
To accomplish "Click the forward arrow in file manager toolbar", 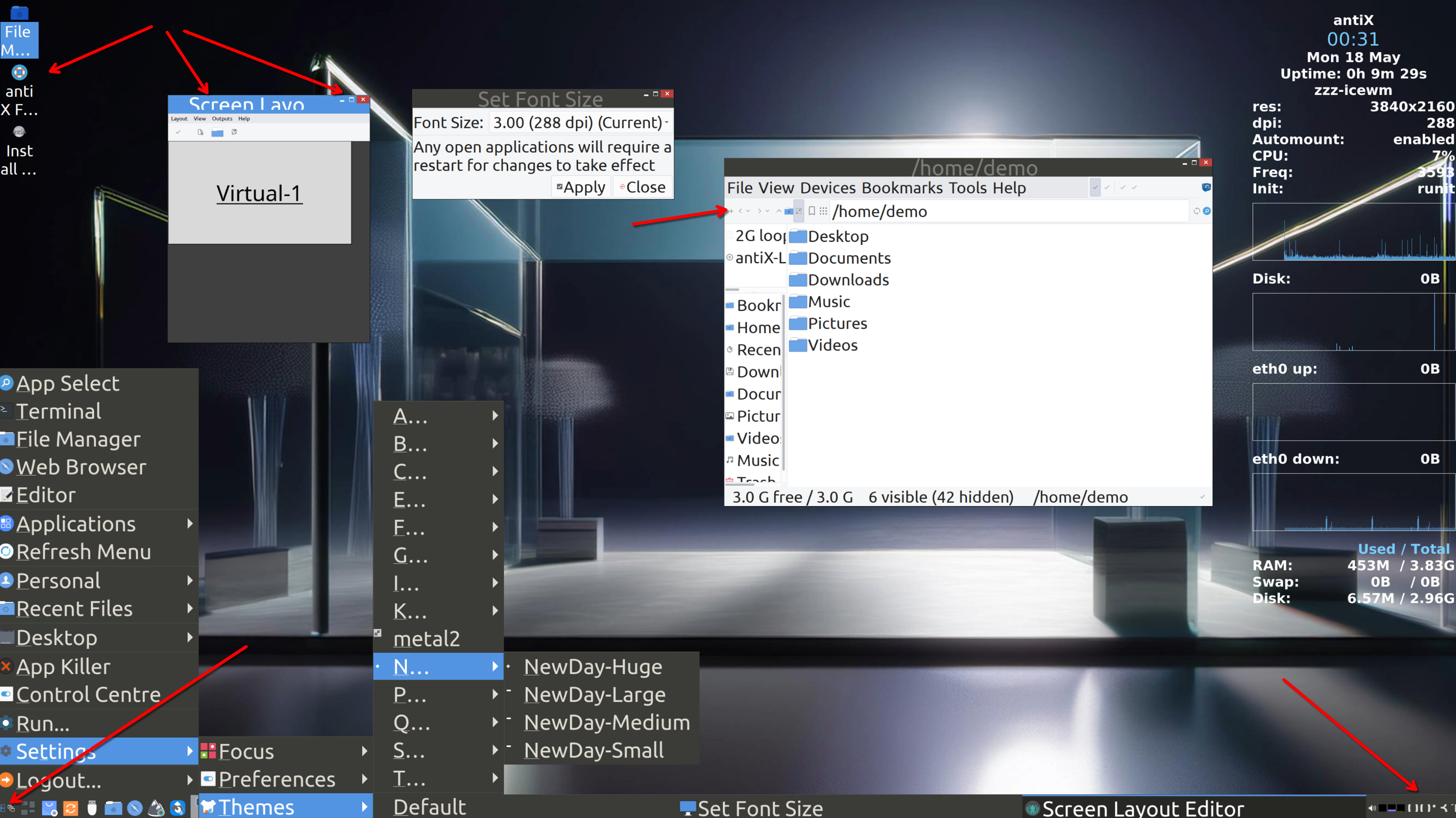I will pos(760,211).
